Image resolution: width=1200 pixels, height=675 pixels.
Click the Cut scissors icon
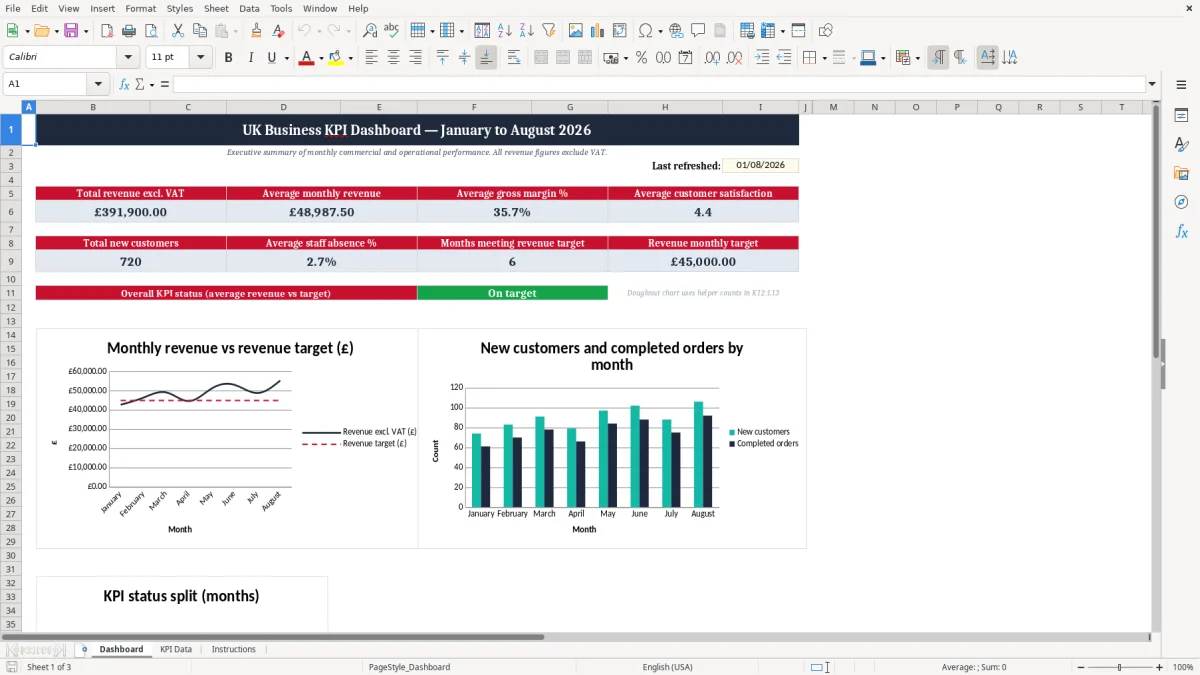coord(177,31)
